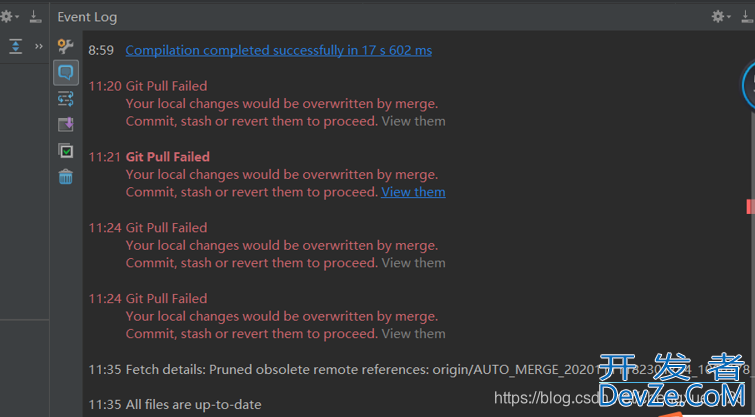Viewport: 755px width, 417px height.
Task: Click the View them text at 11:20
Action: tap(413, 121)
